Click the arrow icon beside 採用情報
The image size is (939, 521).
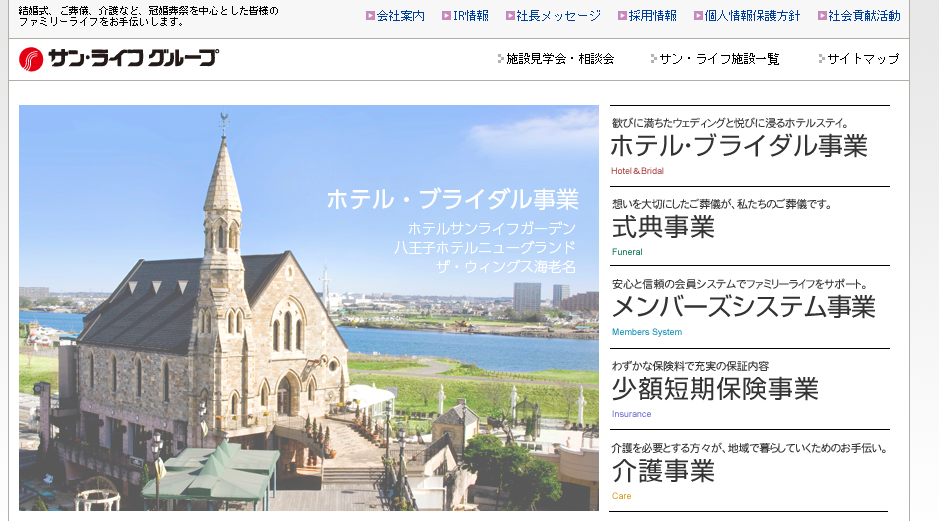(622, 16)
